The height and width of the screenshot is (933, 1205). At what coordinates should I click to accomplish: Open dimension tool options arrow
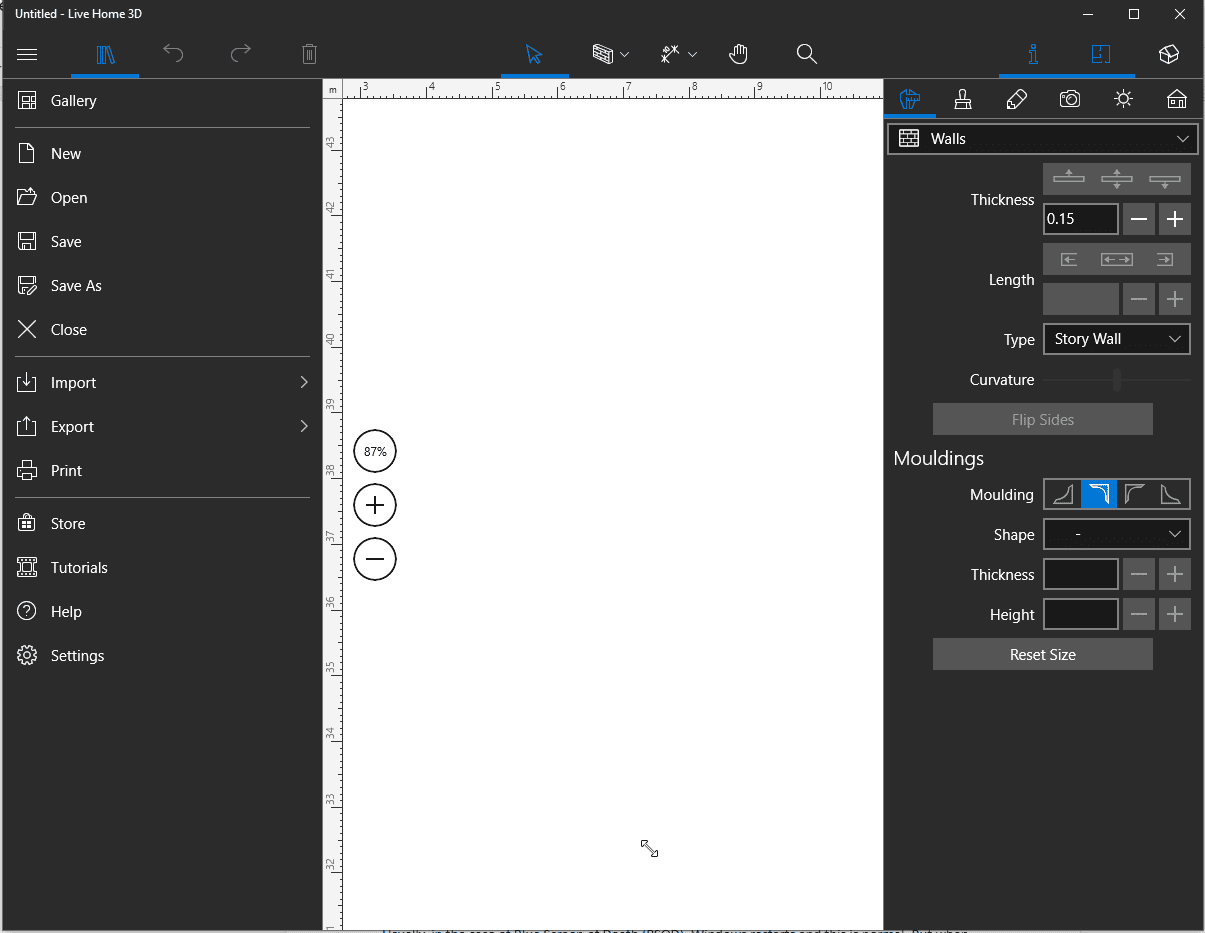coord(692,55)
